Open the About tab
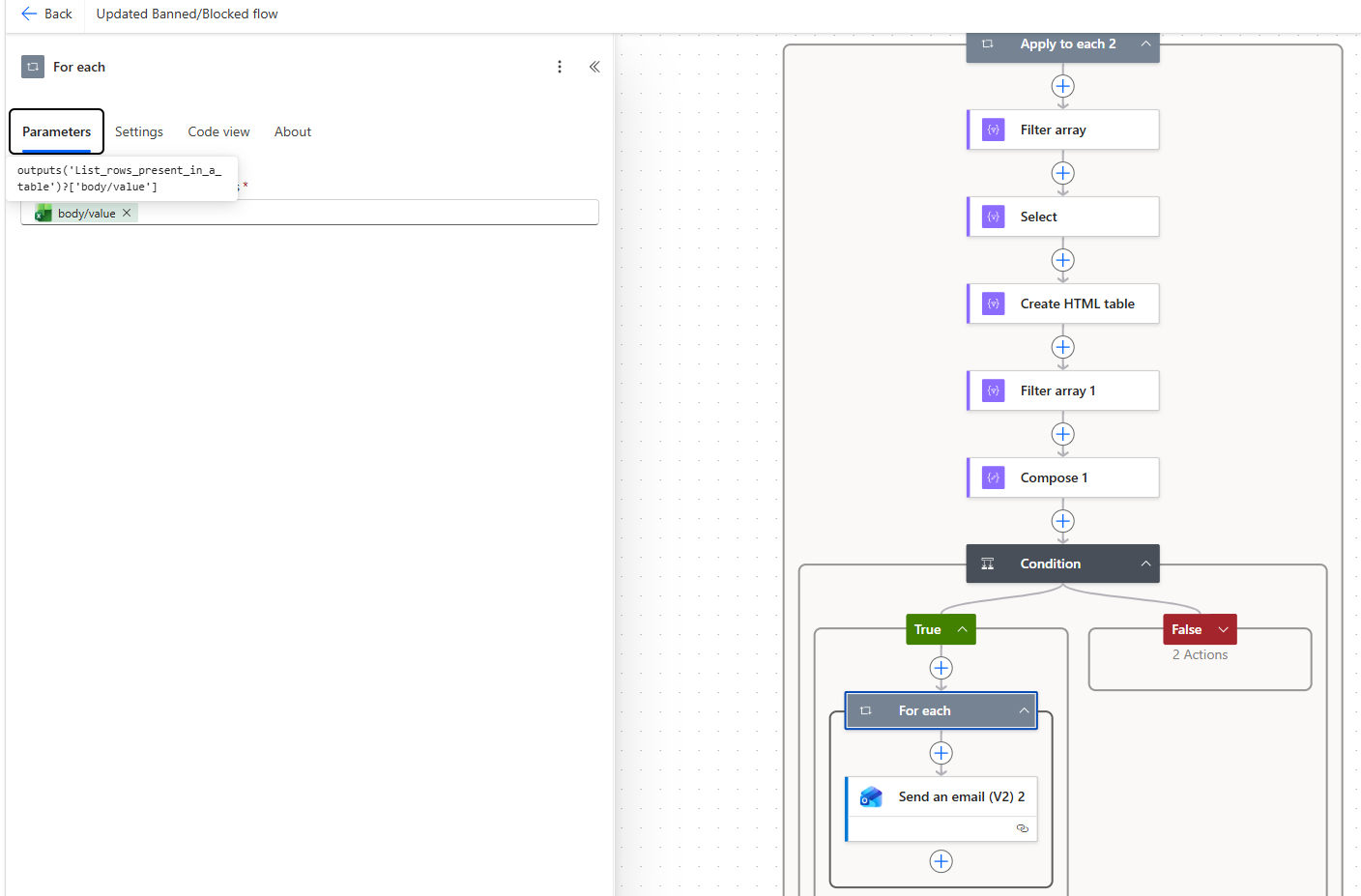This screenshot has height=896, width=1361. point(293,131)
